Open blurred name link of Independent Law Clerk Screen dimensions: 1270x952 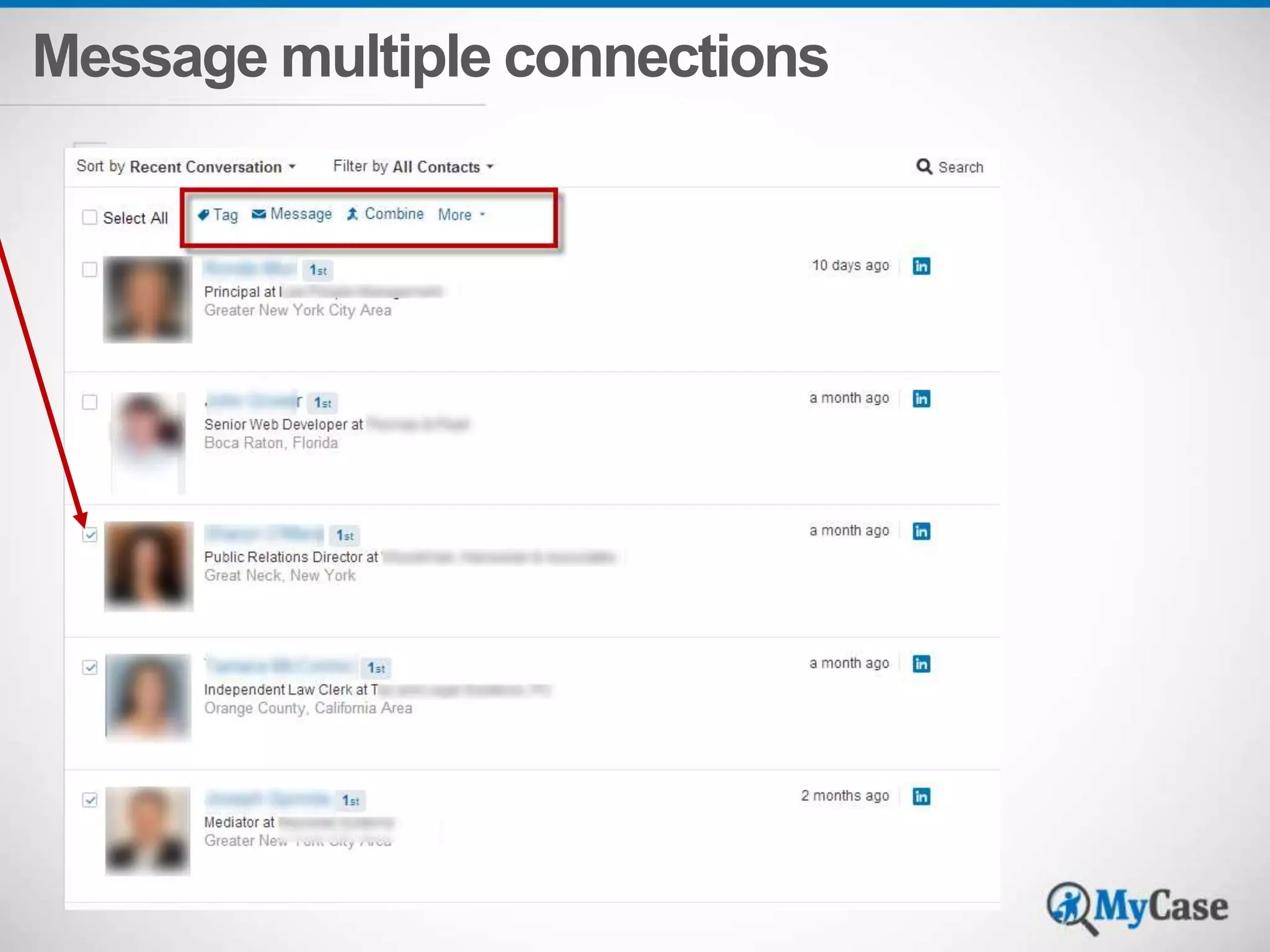click(280, 666)
